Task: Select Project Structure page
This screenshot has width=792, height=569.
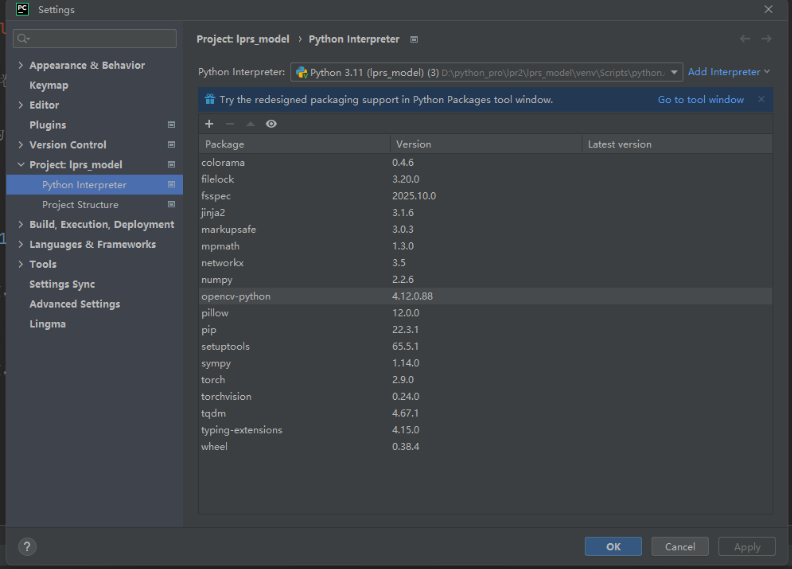Action: pos(80,204)
